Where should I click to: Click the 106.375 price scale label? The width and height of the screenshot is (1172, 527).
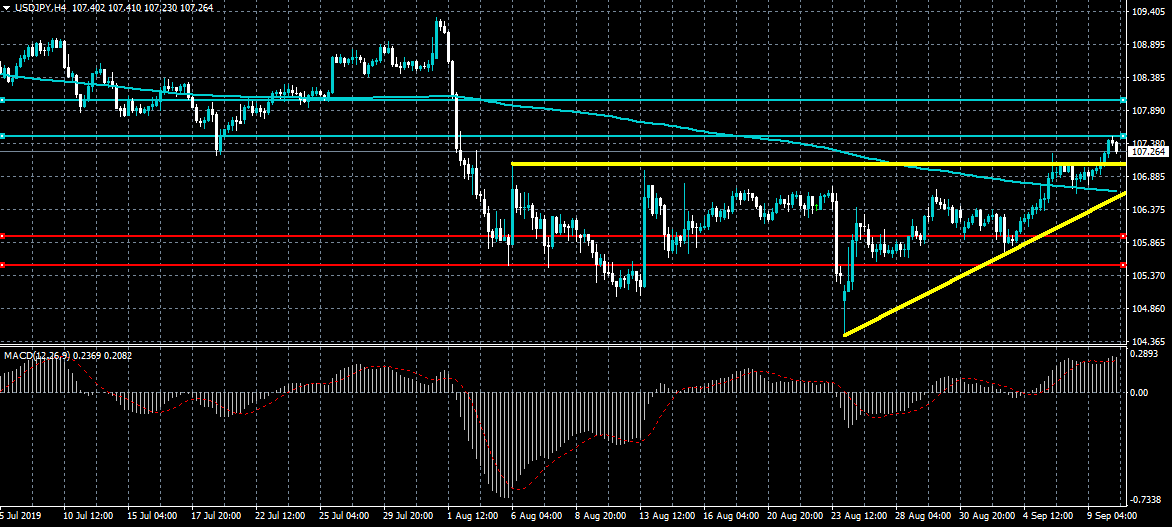[1148, 210]
